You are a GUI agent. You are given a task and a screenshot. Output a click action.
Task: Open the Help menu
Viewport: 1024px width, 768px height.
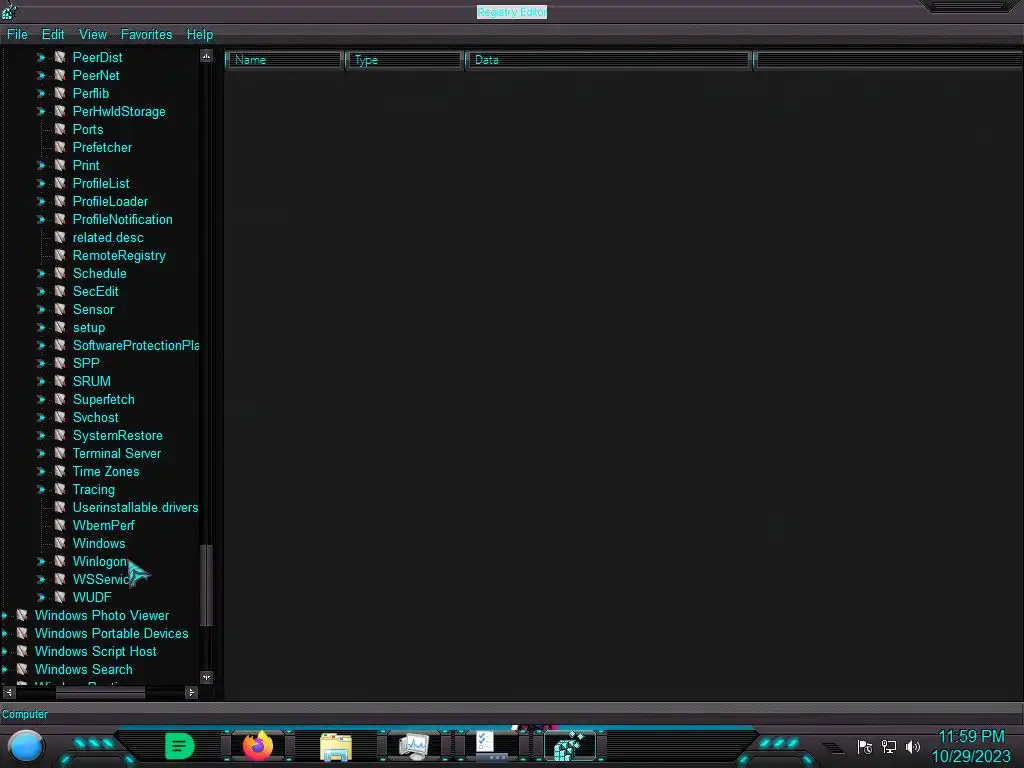[x=200, y=34]
